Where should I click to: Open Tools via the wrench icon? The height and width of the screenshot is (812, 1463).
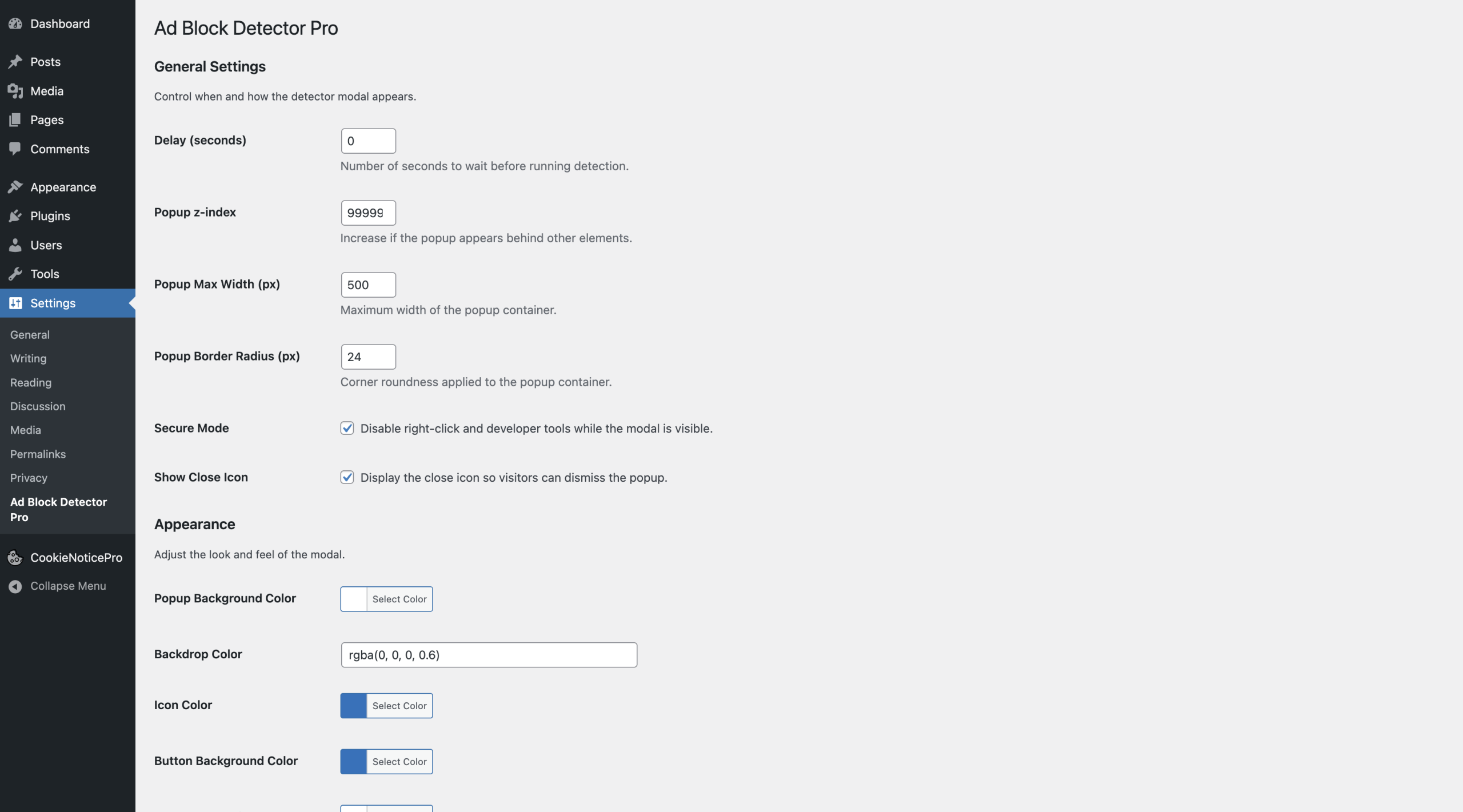tap(15, 274)
